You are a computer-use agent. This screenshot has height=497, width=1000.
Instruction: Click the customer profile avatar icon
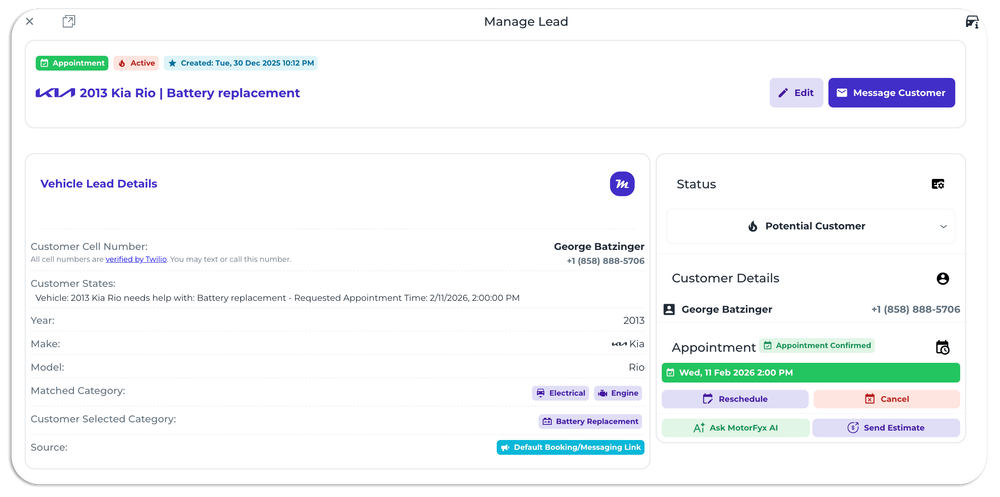pyautogui.click(x=942, y=279)
